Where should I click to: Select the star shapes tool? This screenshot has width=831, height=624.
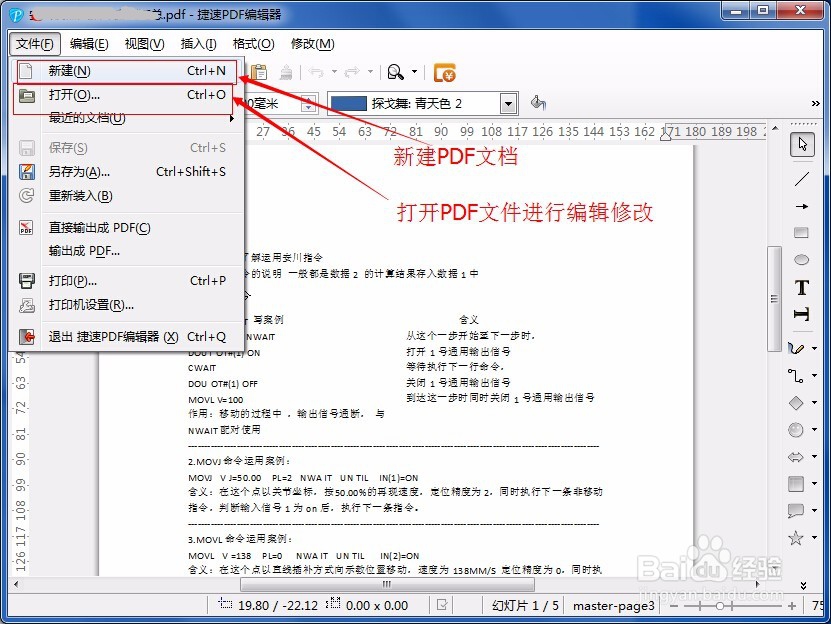coord(796,538)
